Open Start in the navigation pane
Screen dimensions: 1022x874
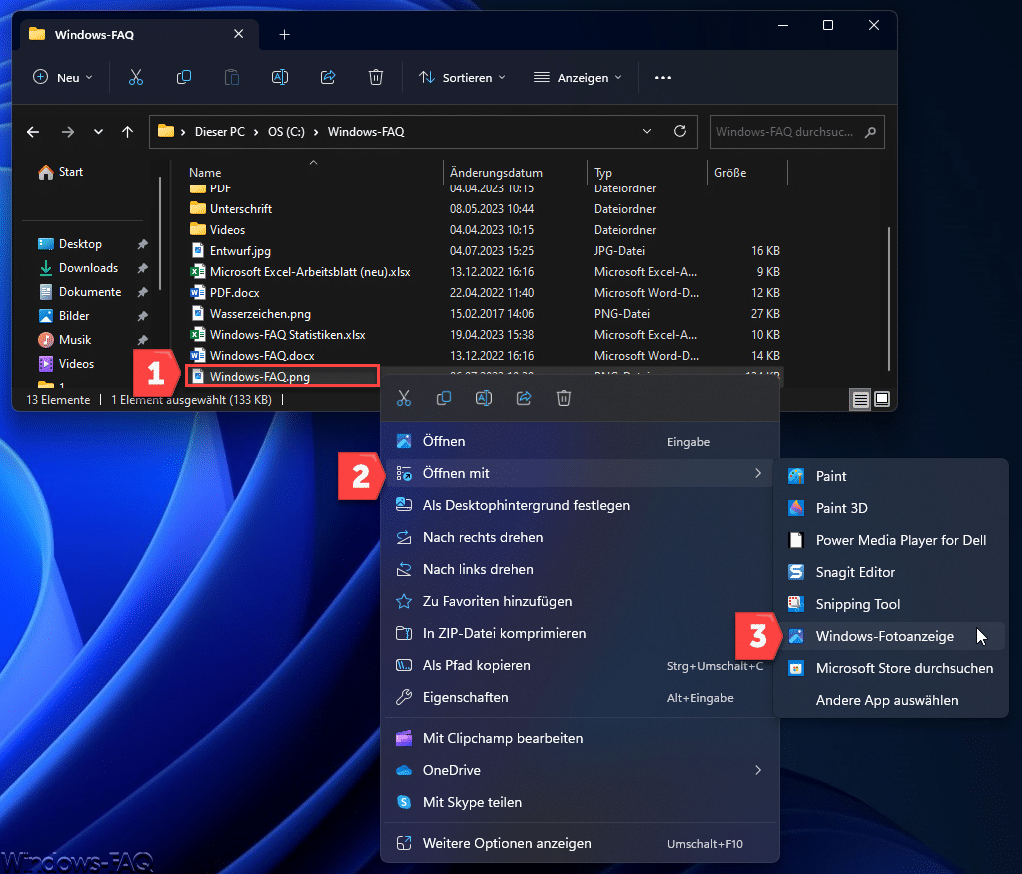click(x=61, y=172)
